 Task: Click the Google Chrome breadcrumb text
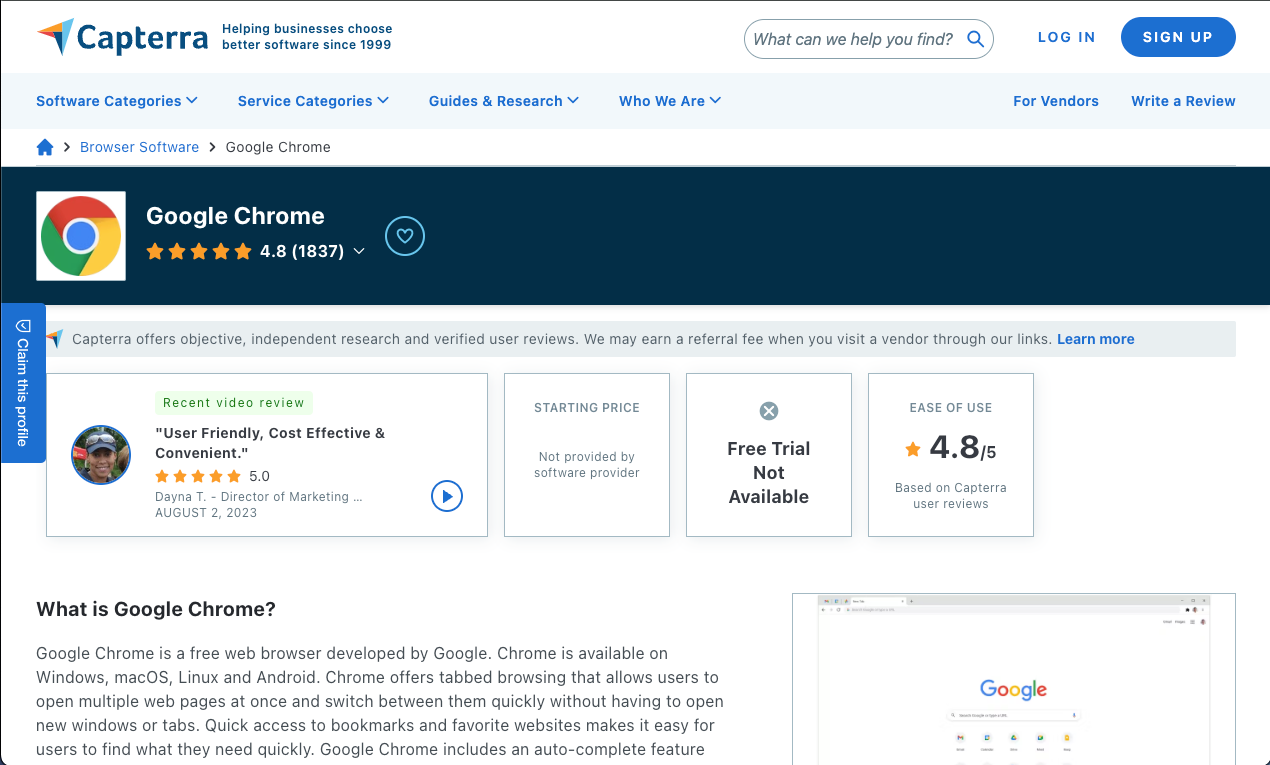click(278, 147)
